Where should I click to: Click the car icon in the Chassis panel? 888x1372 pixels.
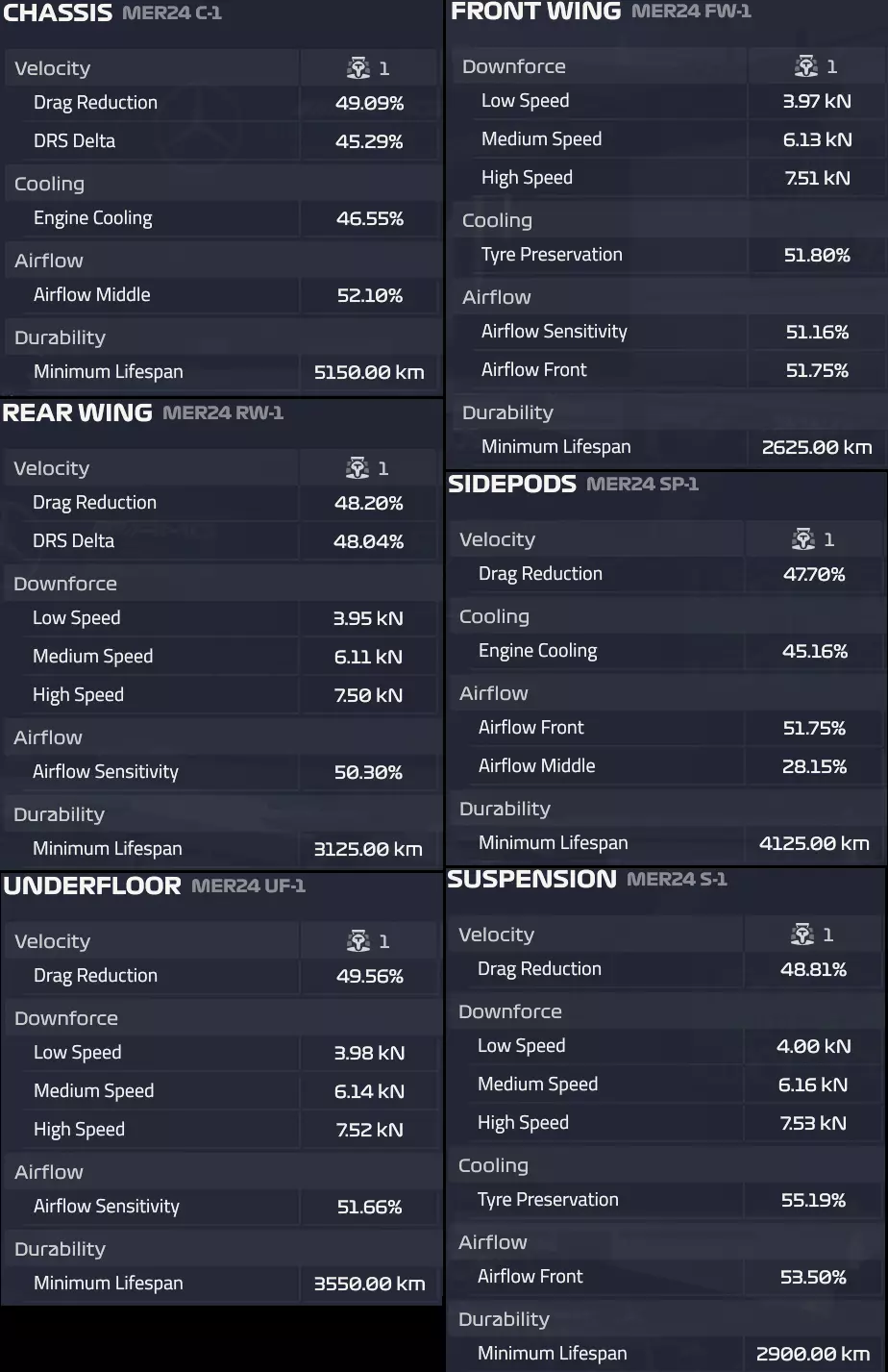(358, 68)
